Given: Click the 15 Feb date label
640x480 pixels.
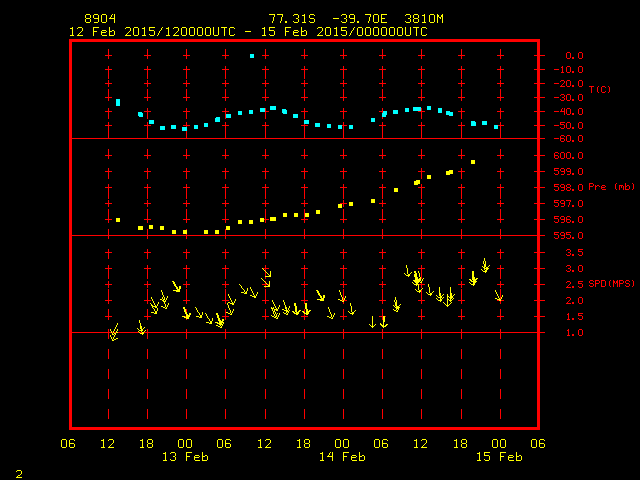Looking at the screenshot, I should [x=499, y=457].
